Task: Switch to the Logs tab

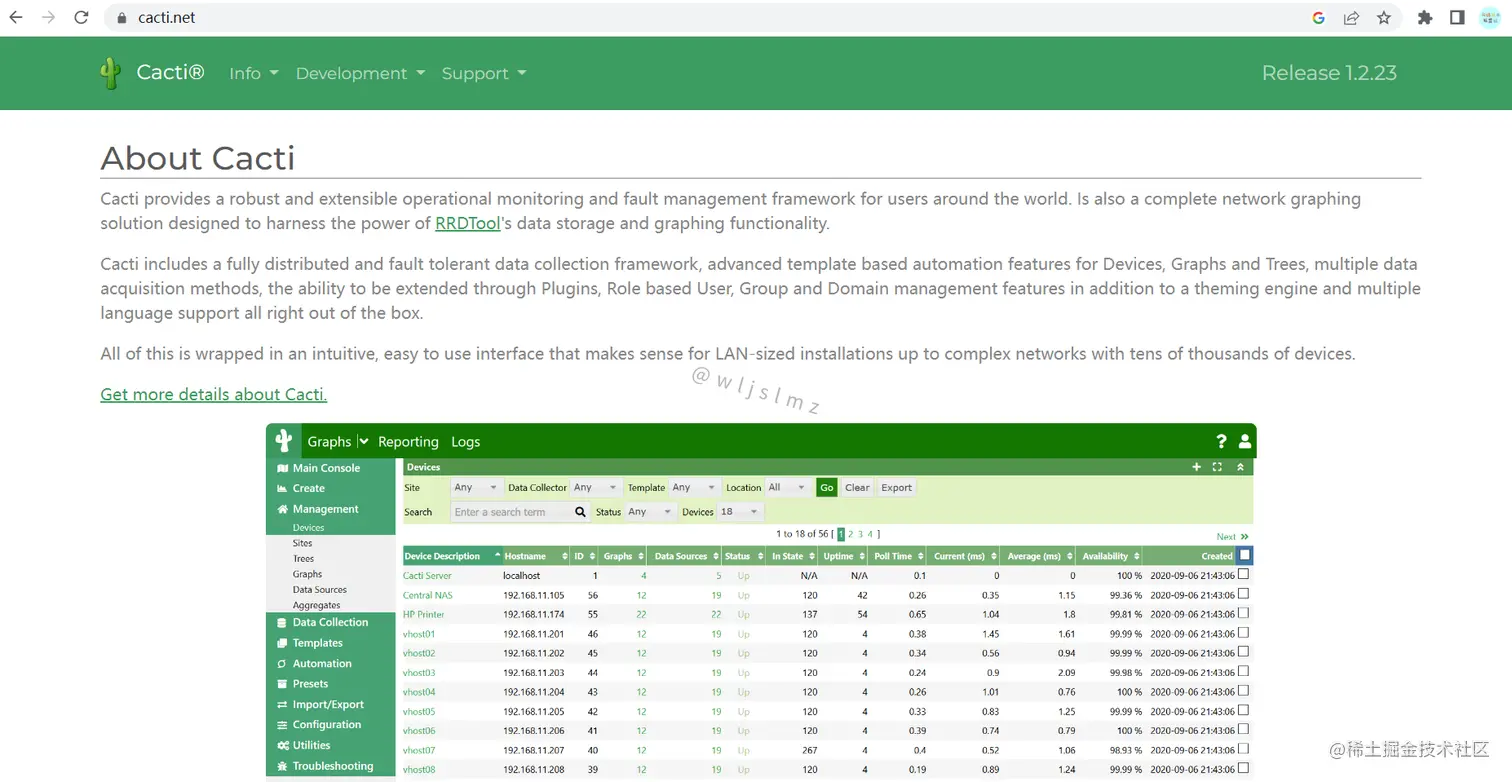Action: click(x=465, y=441)
